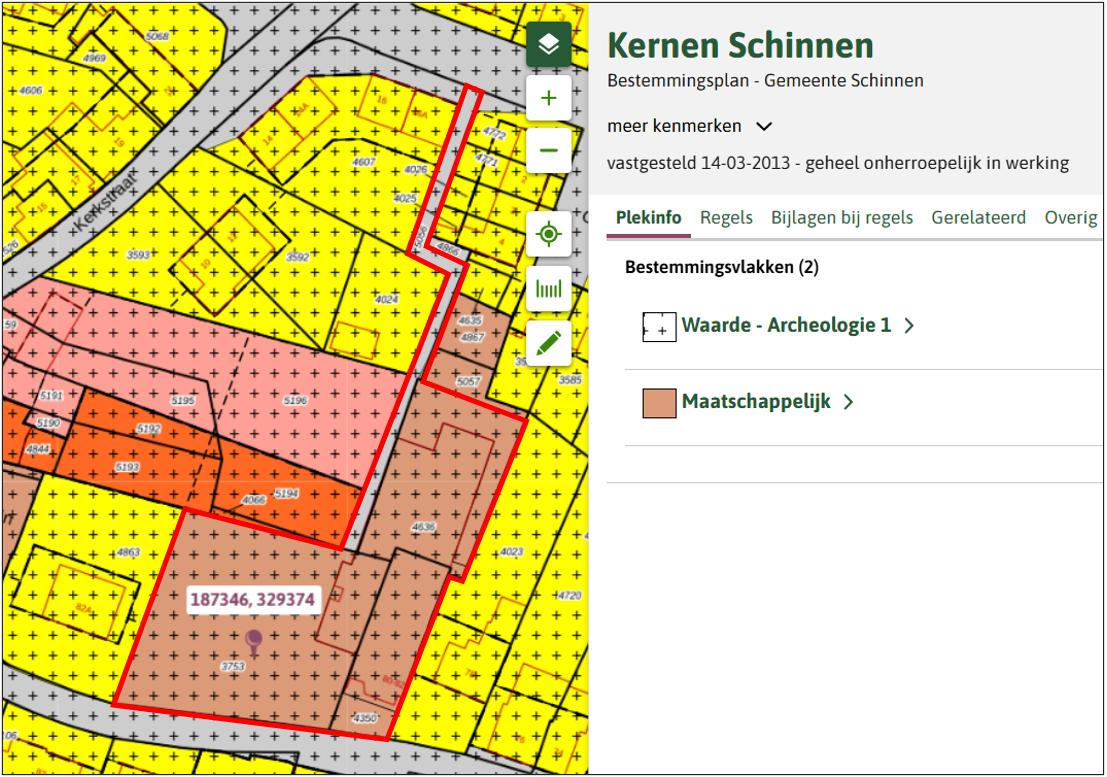Image resolution: width=1107 pixels, height=777 pixels.
Task: Click chevron next to Maatschappelijk
Action: [x=849, y=402]
